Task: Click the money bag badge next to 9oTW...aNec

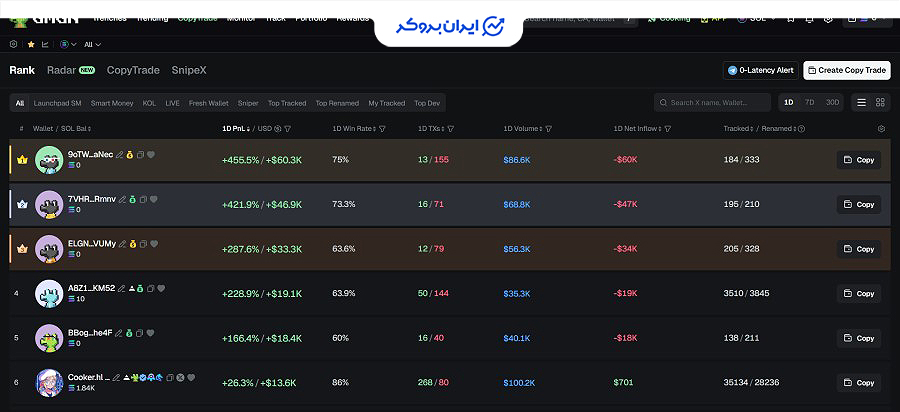Action: click(x=130, y=155)
